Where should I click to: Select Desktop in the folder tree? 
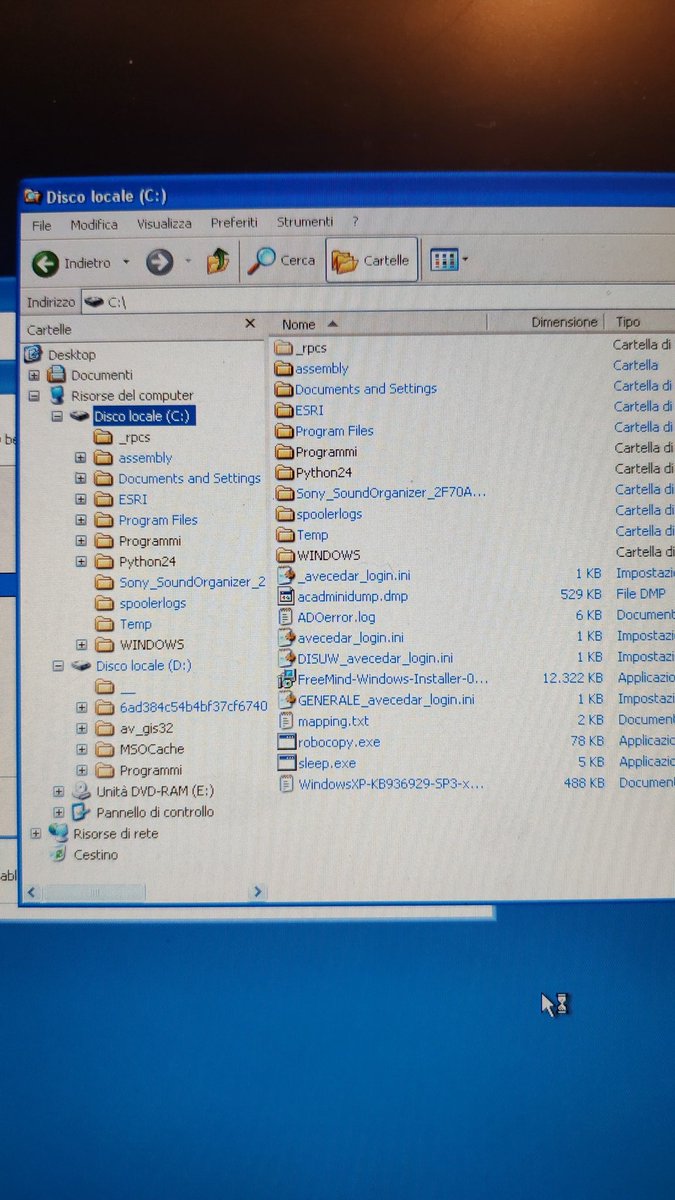[72, 354]
